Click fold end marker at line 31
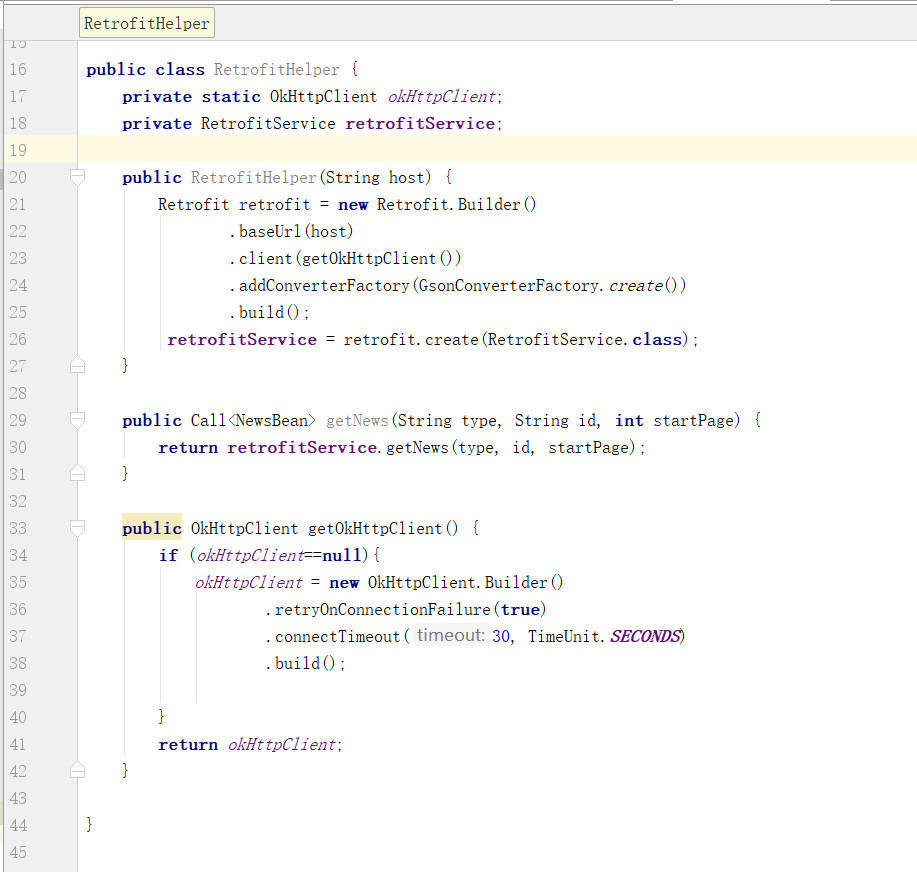Image resolution: width=917 pixels, height=872 pixels. click(77, 473)
